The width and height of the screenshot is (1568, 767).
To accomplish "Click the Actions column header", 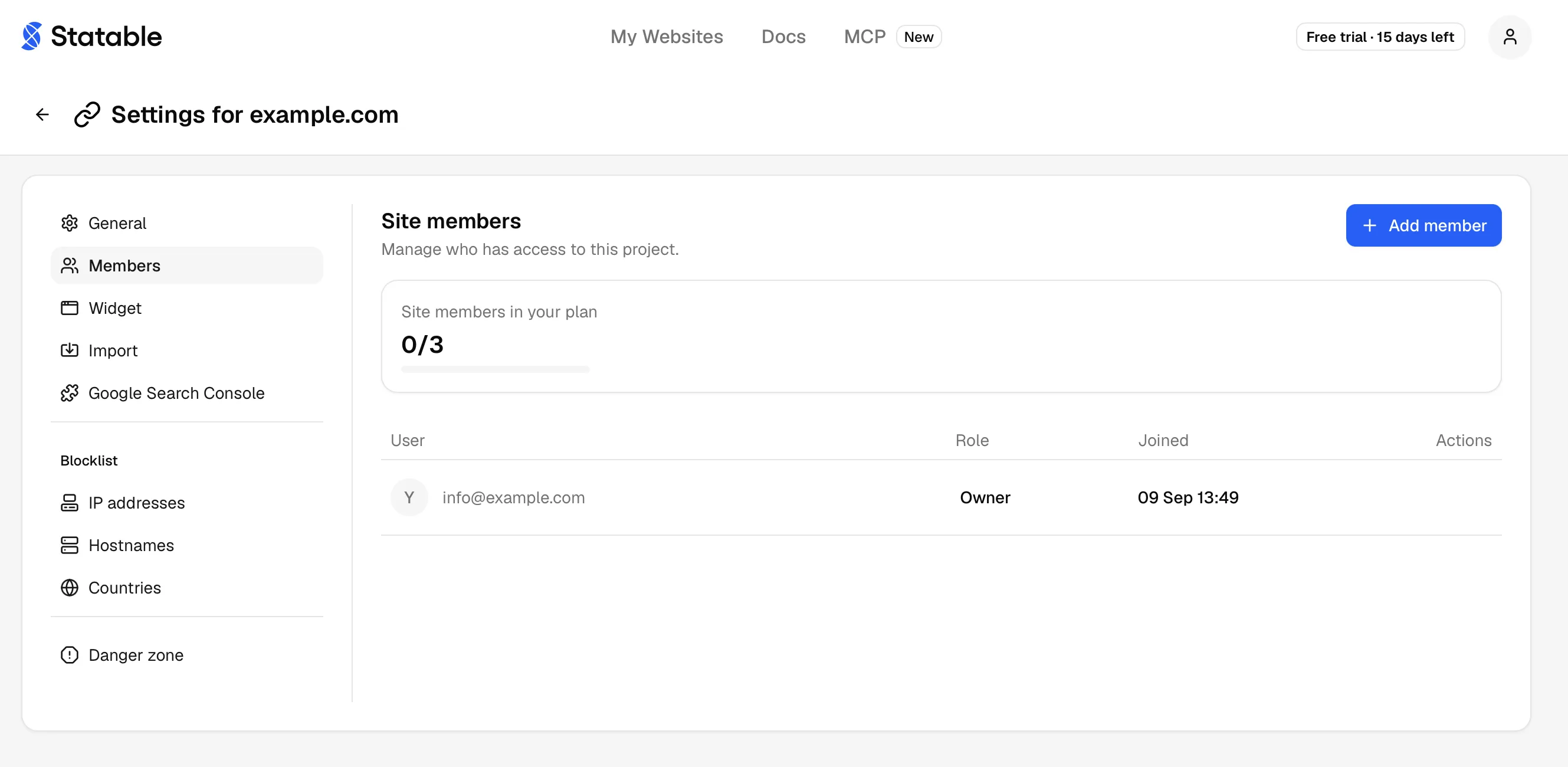I will click(1464, 440).
